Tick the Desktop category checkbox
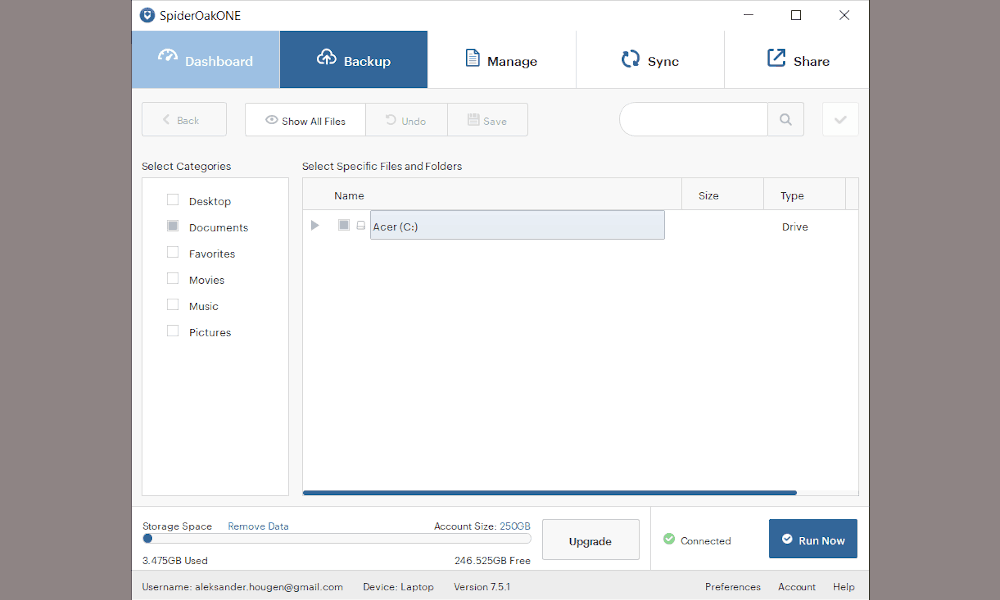This screenshot has width=1000, height=600. tap(173, 200)
